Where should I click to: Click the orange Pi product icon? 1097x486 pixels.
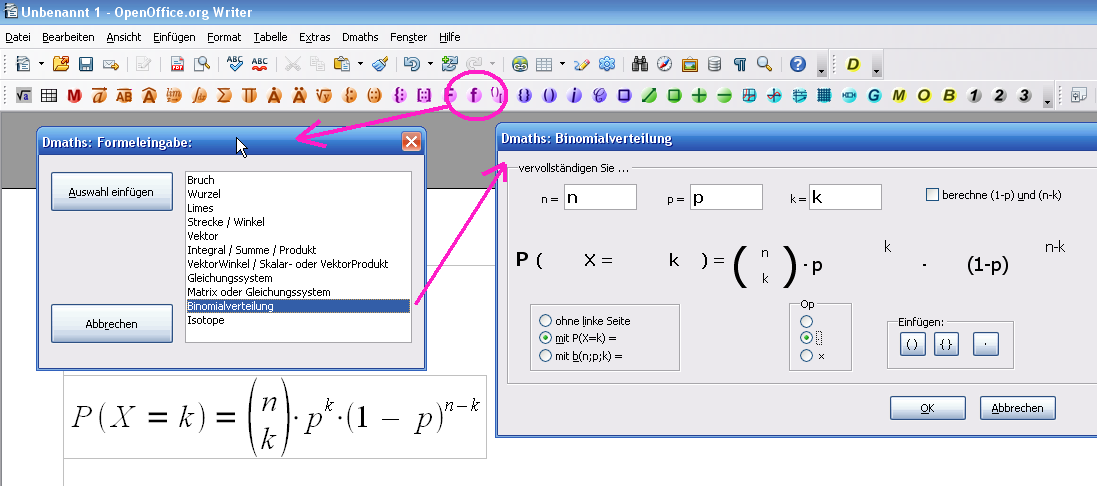point(248,95)
